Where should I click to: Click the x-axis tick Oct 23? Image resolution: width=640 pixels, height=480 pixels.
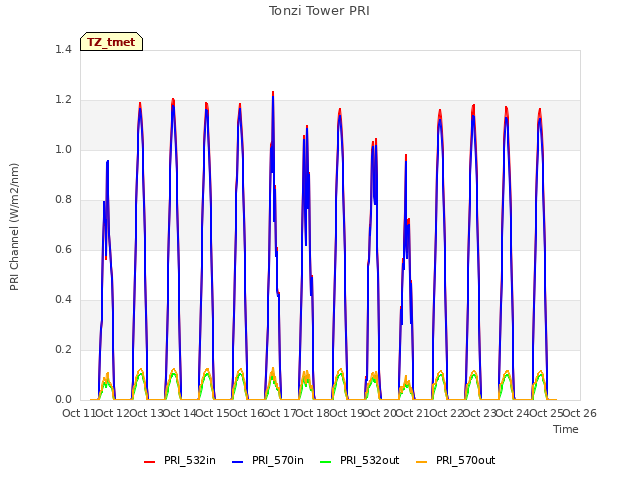click(479, 413)
